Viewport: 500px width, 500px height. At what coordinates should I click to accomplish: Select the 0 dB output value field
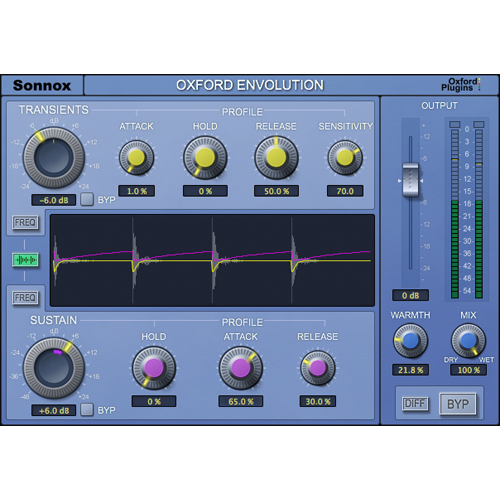pos(410,295)
